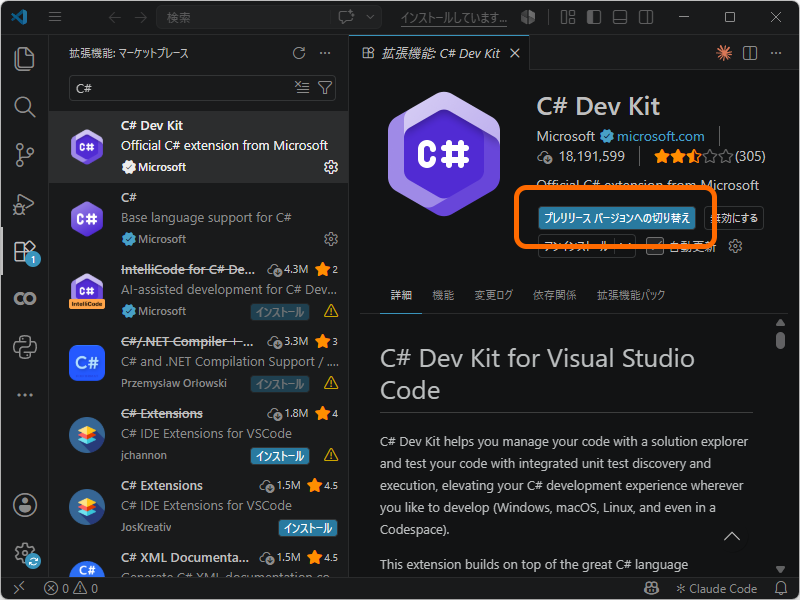
Task: Open the extension settings gear in details
Action: (735, 246)
